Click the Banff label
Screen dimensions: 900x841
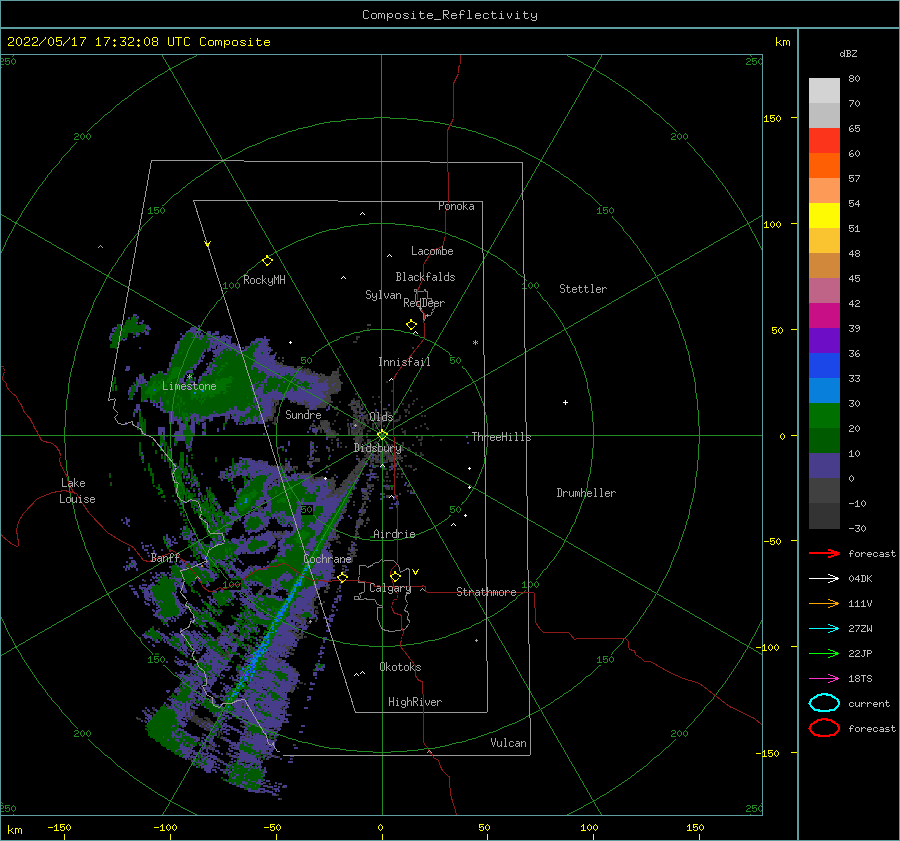click(165, 558)
